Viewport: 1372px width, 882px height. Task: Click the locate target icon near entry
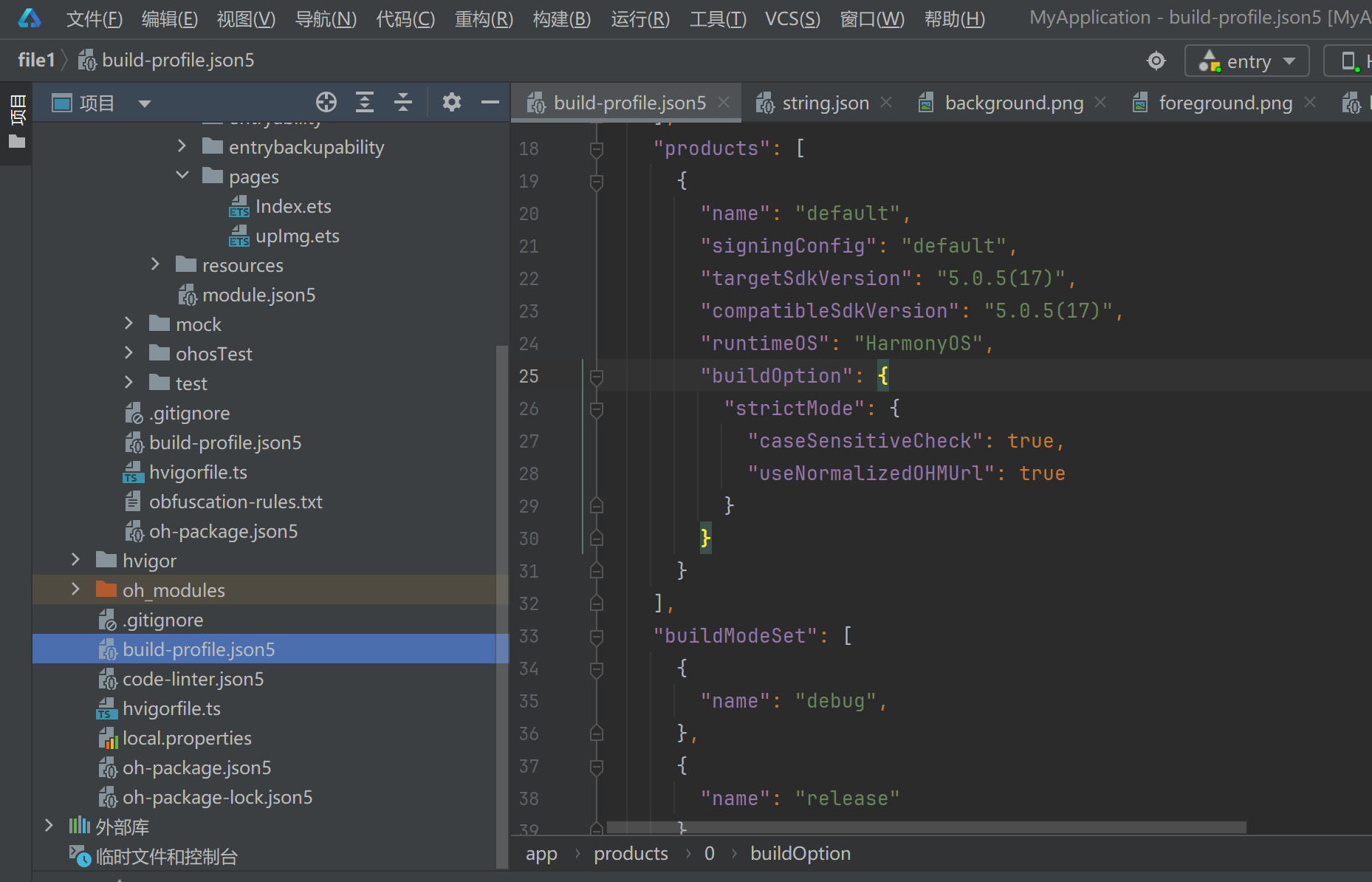pyautogui.click(x=1156, y=61)
